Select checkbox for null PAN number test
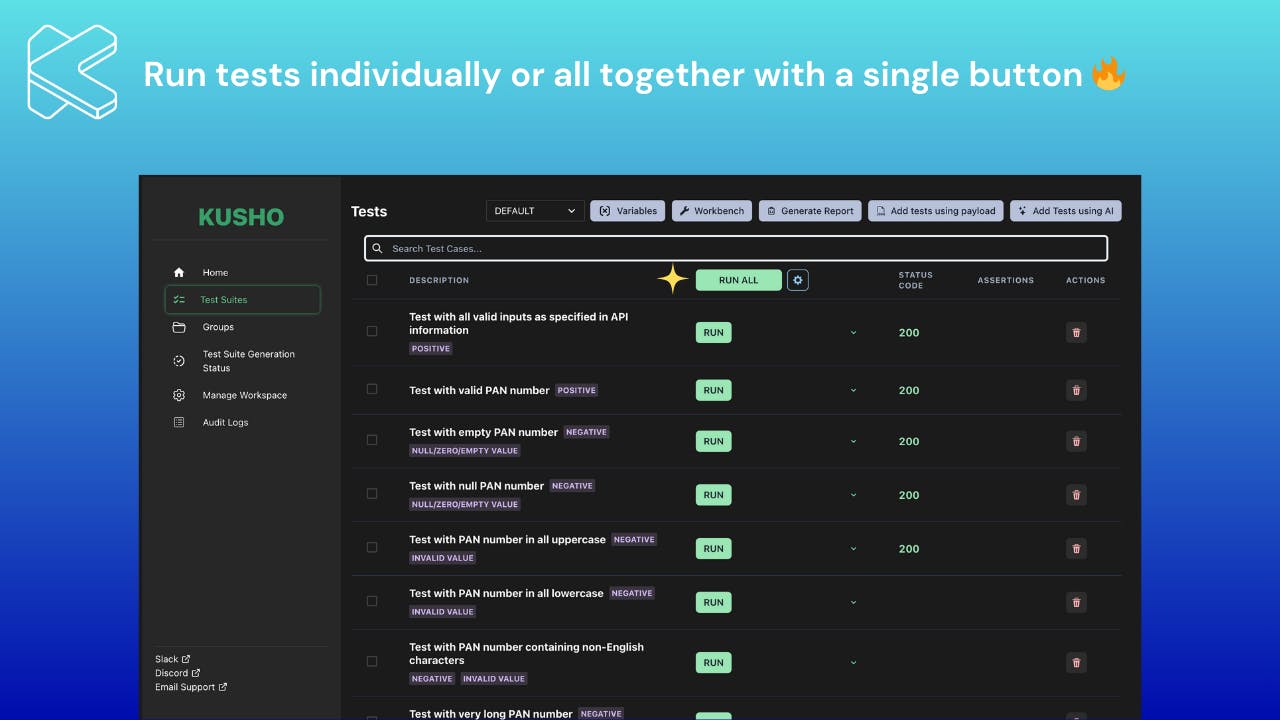The width and height of the screenshot is (1280, 720). [372, 493]
